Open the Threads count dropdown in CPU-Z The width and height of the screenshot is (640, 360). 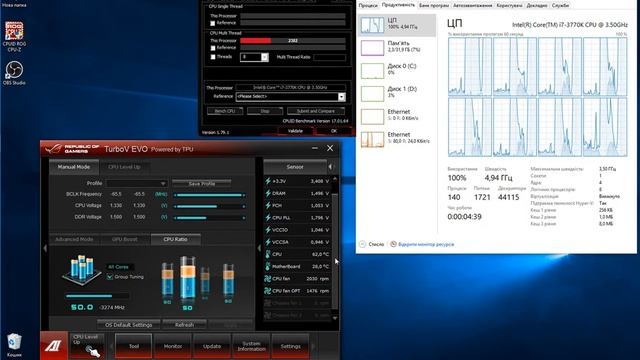click(x=264, y=57)
